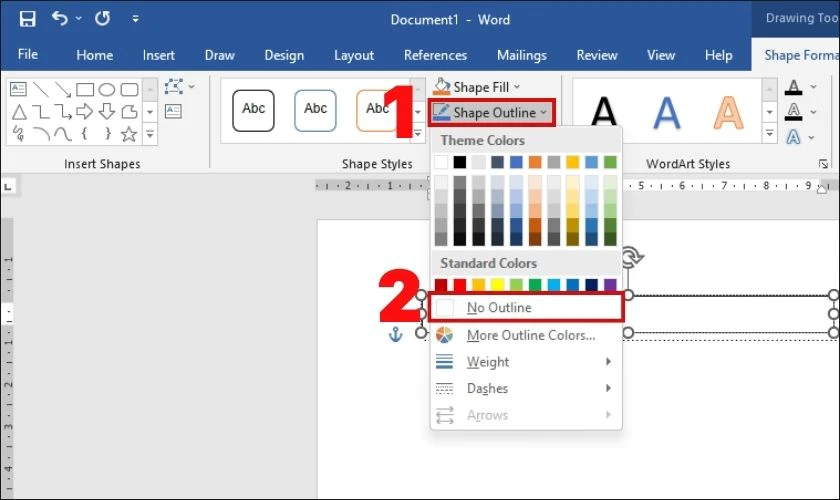This screenshot has height=500, width=840.
Task: Choose No Outline from the menu
Action: click(x=526, y=308)
